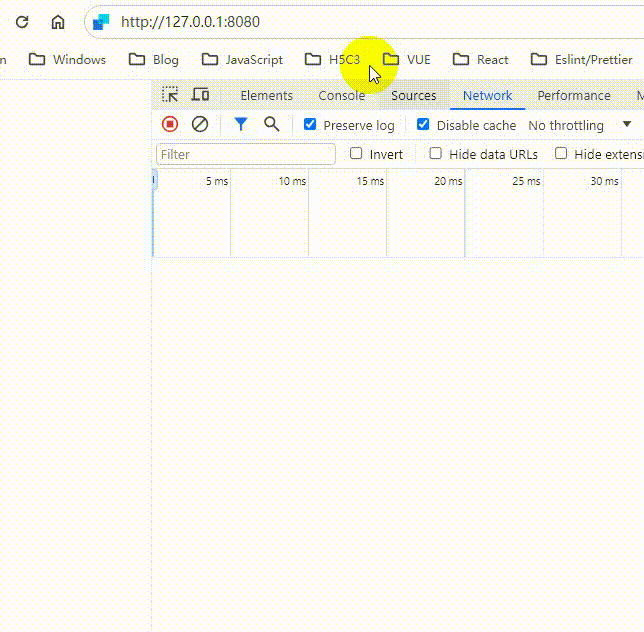Activate the inspect element picker icon
The image size is (644, 632).
pos(170,95)
